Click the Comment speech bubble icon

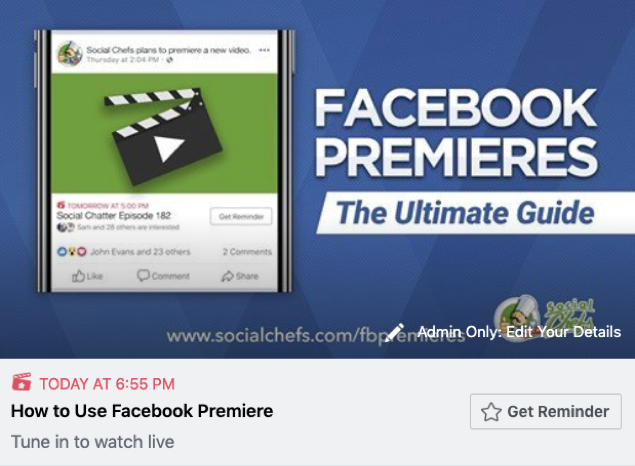(143, 275)
